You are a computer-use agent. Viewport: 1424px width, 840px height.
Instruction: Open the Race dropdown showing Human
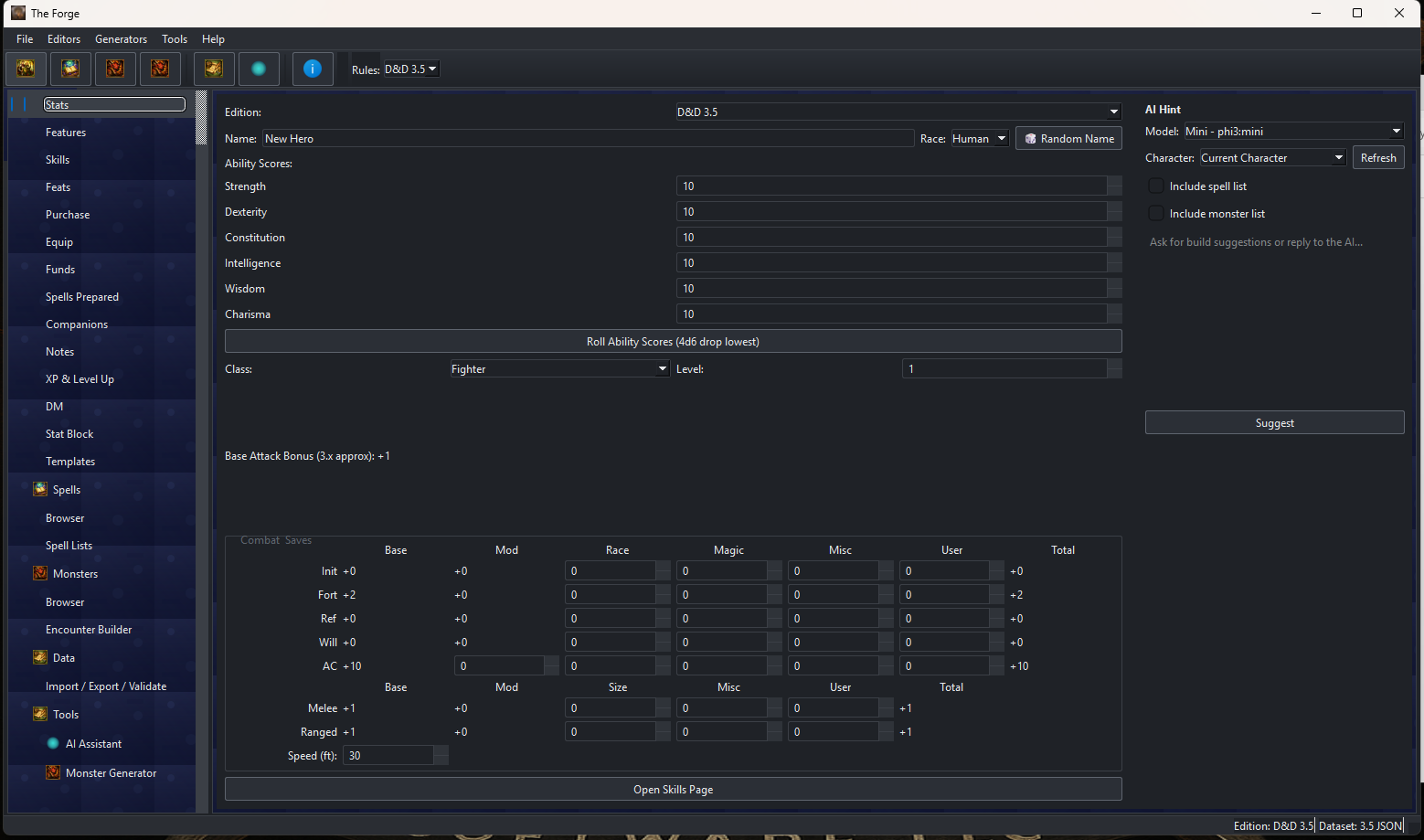(979, 138)
